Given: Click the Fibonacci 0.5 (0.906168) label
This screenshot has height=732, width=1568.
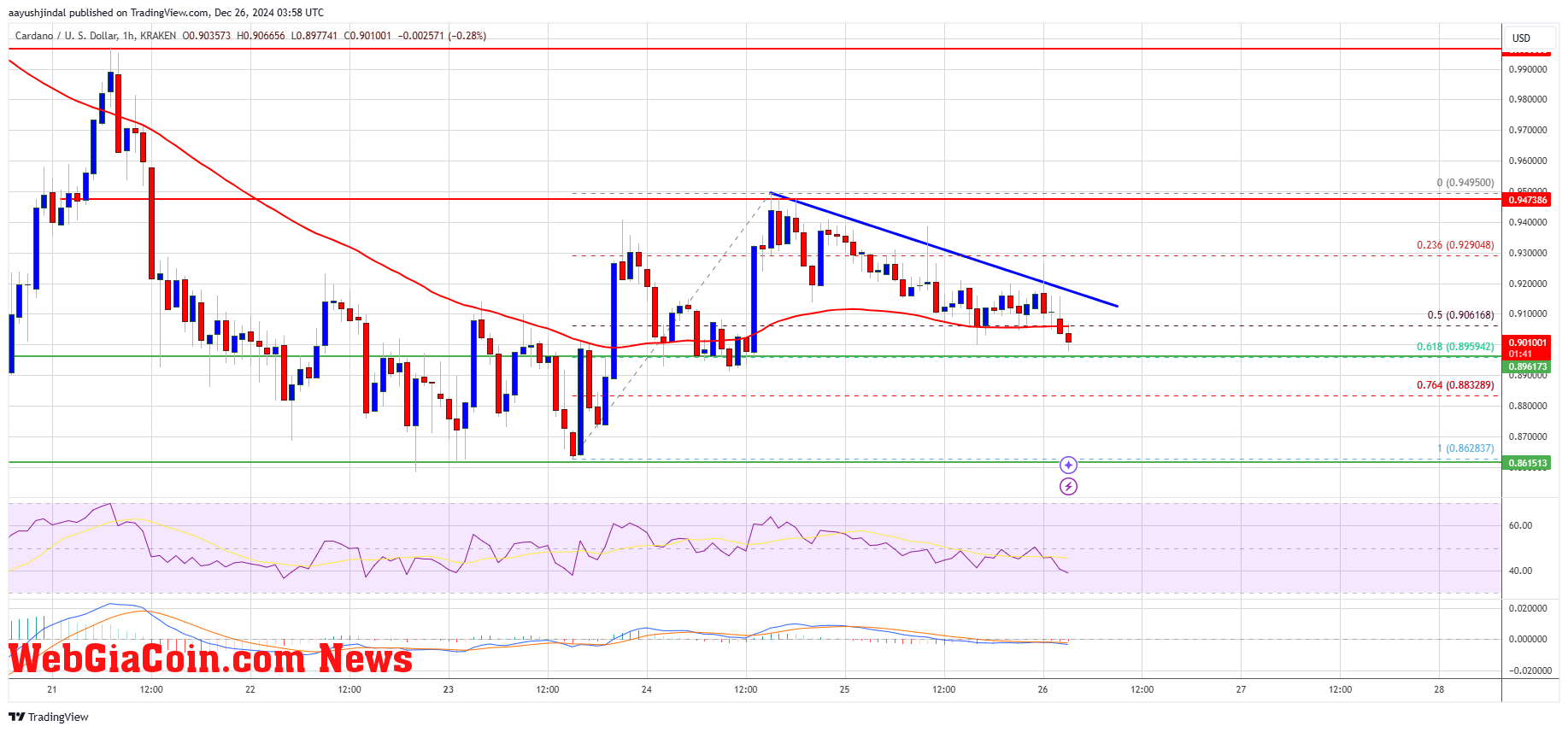Looking at the screenshot, I should pyautogui.click(x=1461, y=315).
